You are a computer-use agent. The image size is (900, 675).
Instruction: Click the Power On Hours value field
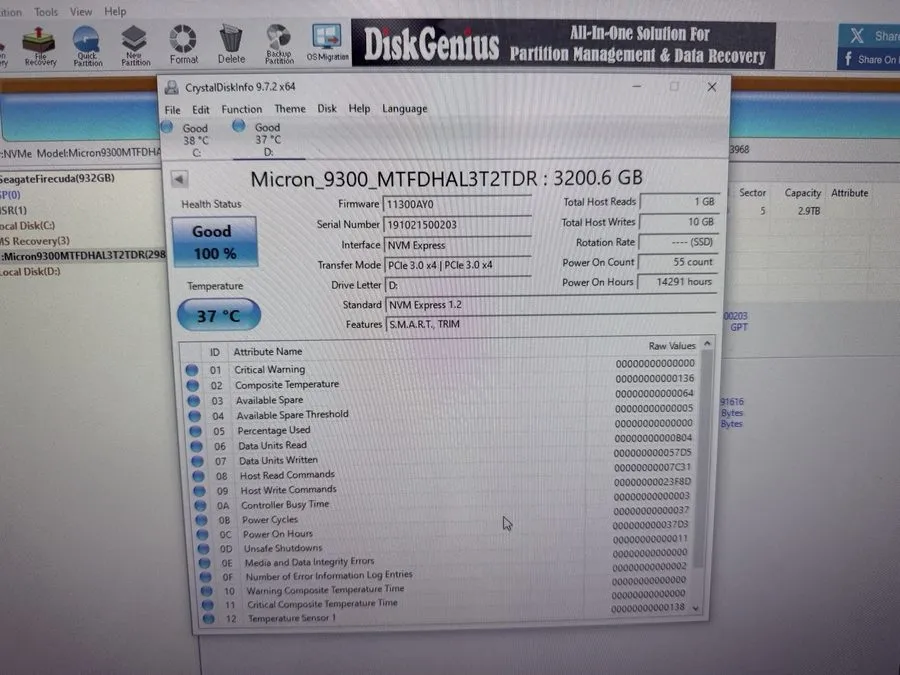point(677,282)
